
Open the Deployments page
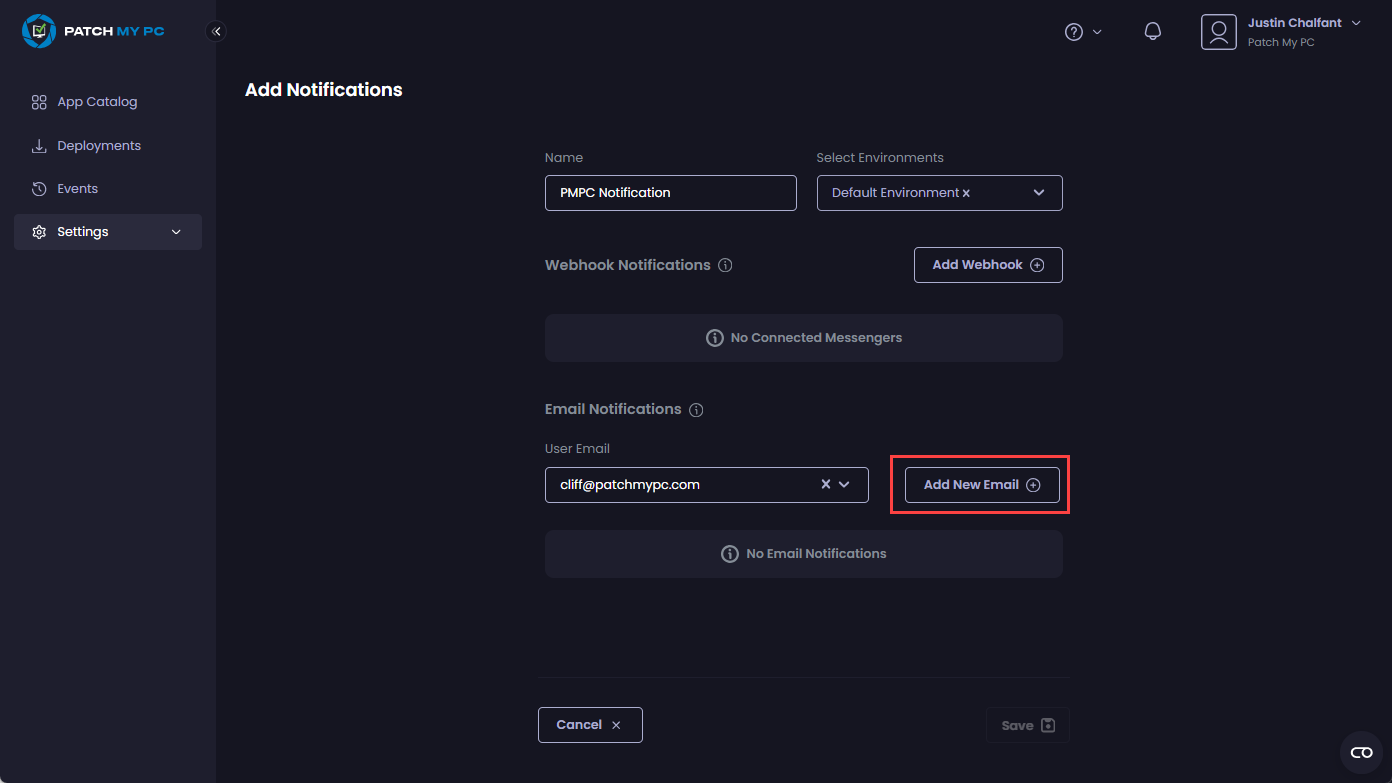(x=99, y=146)
